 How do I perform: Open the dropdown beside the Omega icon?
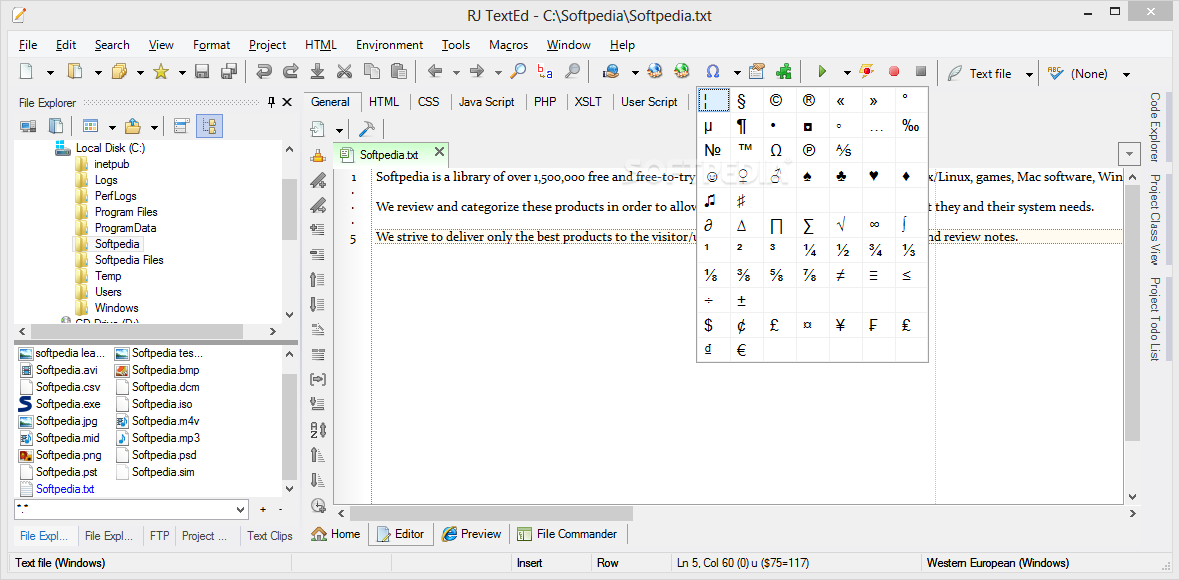coord(738,73)
